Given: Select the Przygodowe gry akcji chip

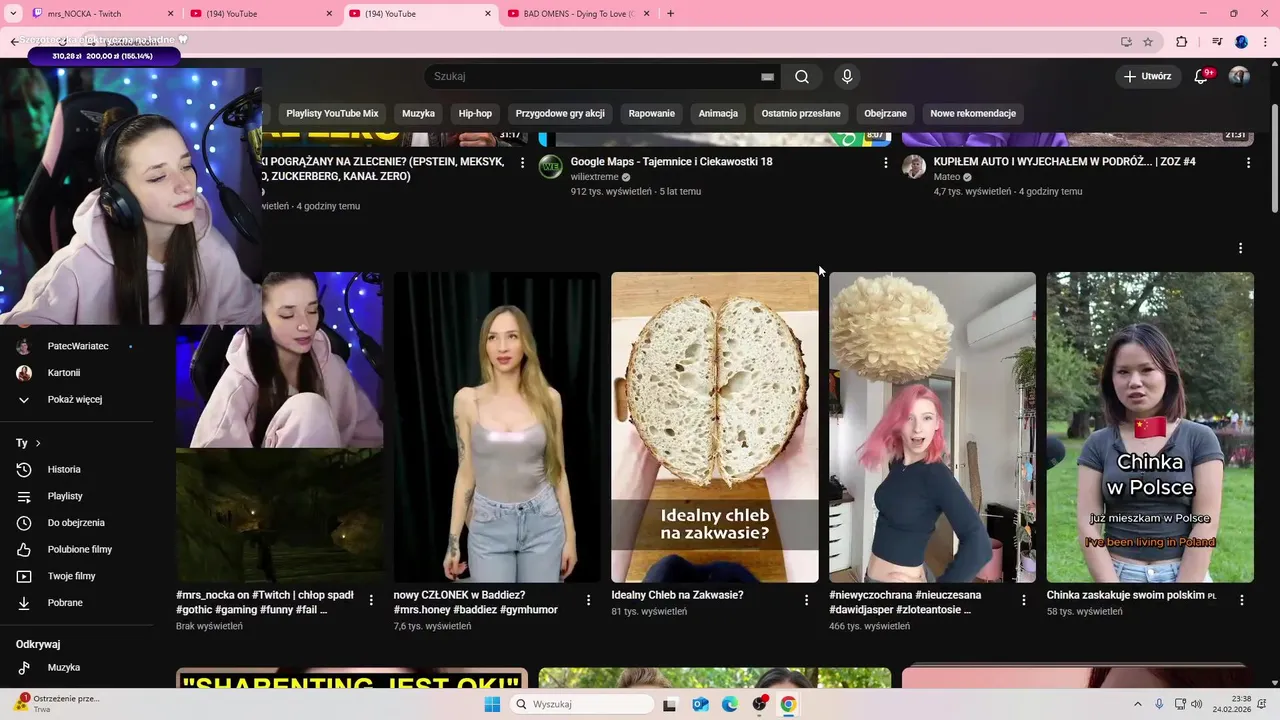Looking at the screenshot, I should [560, 114].
